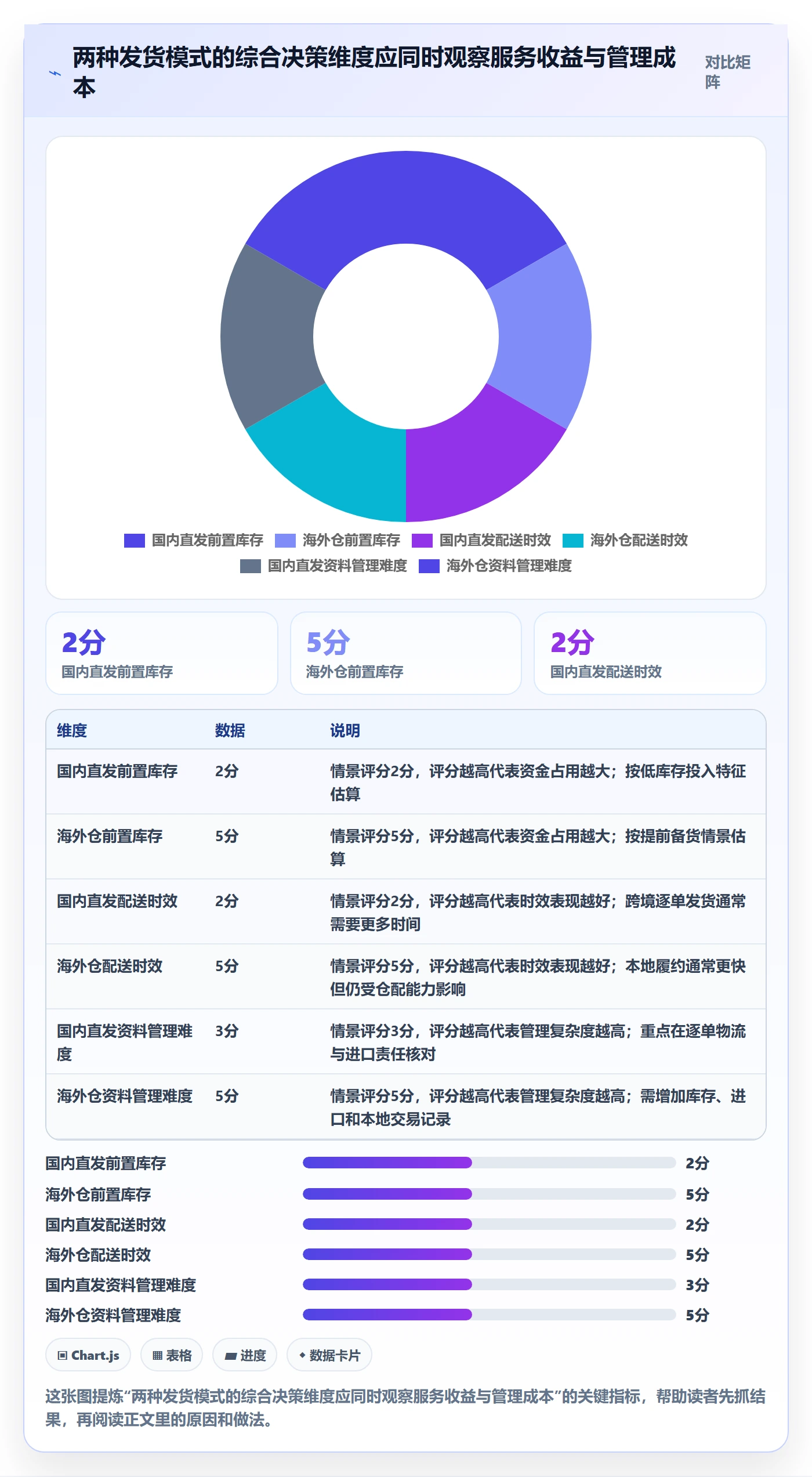
Task: Click legend label 国内直发配送时效
Action: (x=495, y=540)
